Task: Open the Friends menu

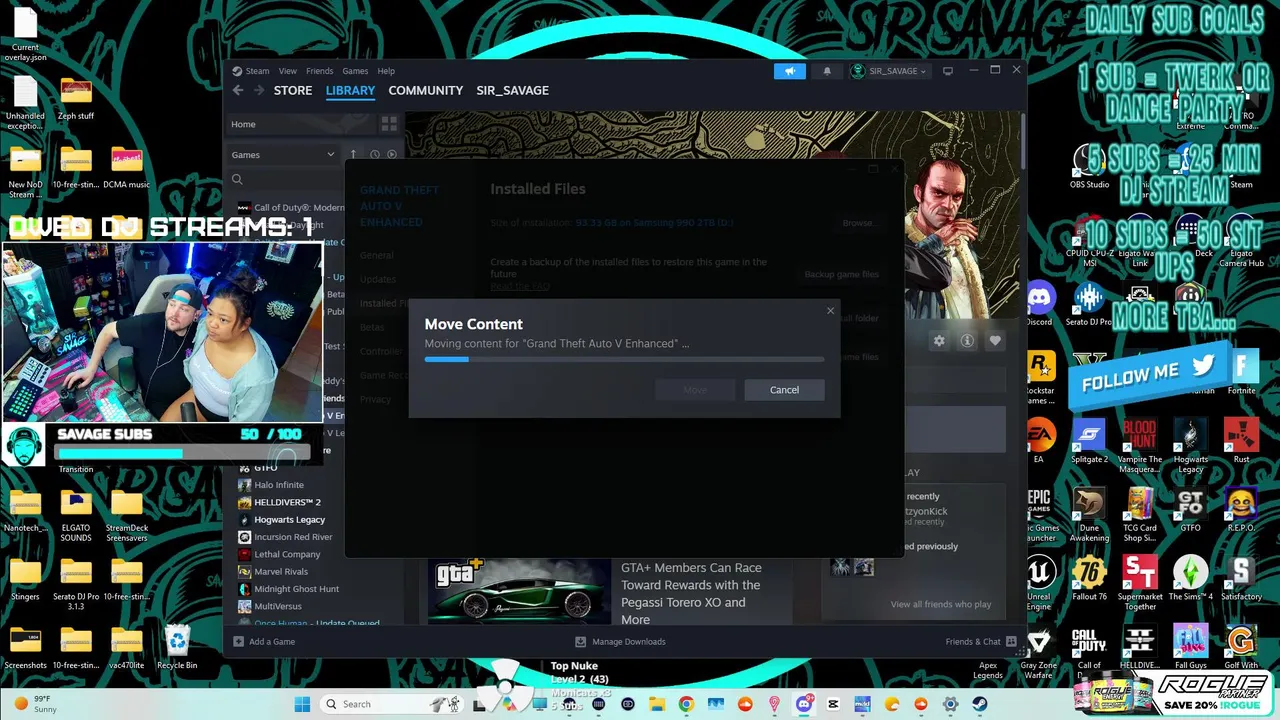Action: [320, 71]
